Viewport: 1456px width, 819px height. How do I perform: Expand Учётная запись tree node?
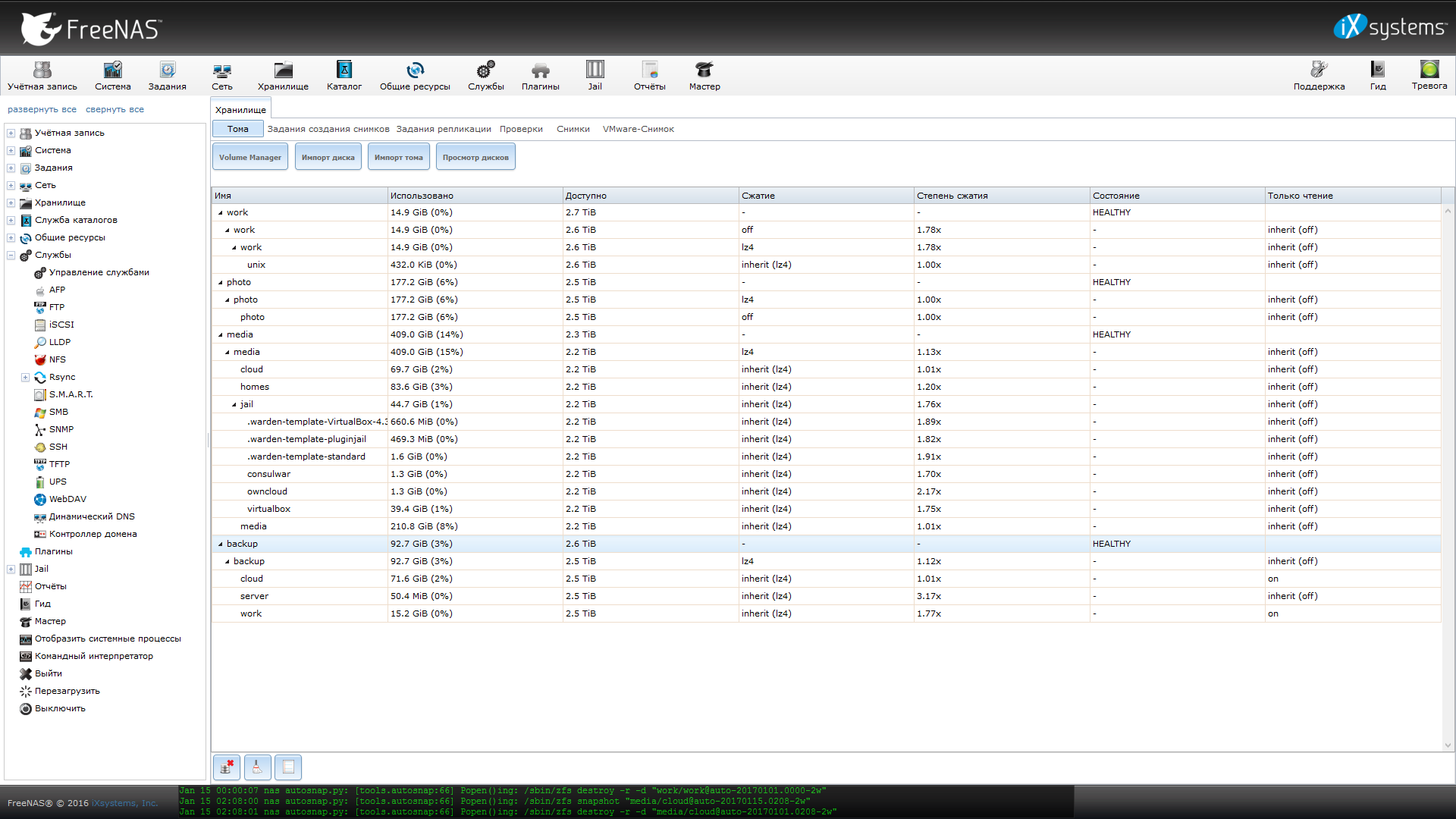pyautogui.click(x=11, y=133)
